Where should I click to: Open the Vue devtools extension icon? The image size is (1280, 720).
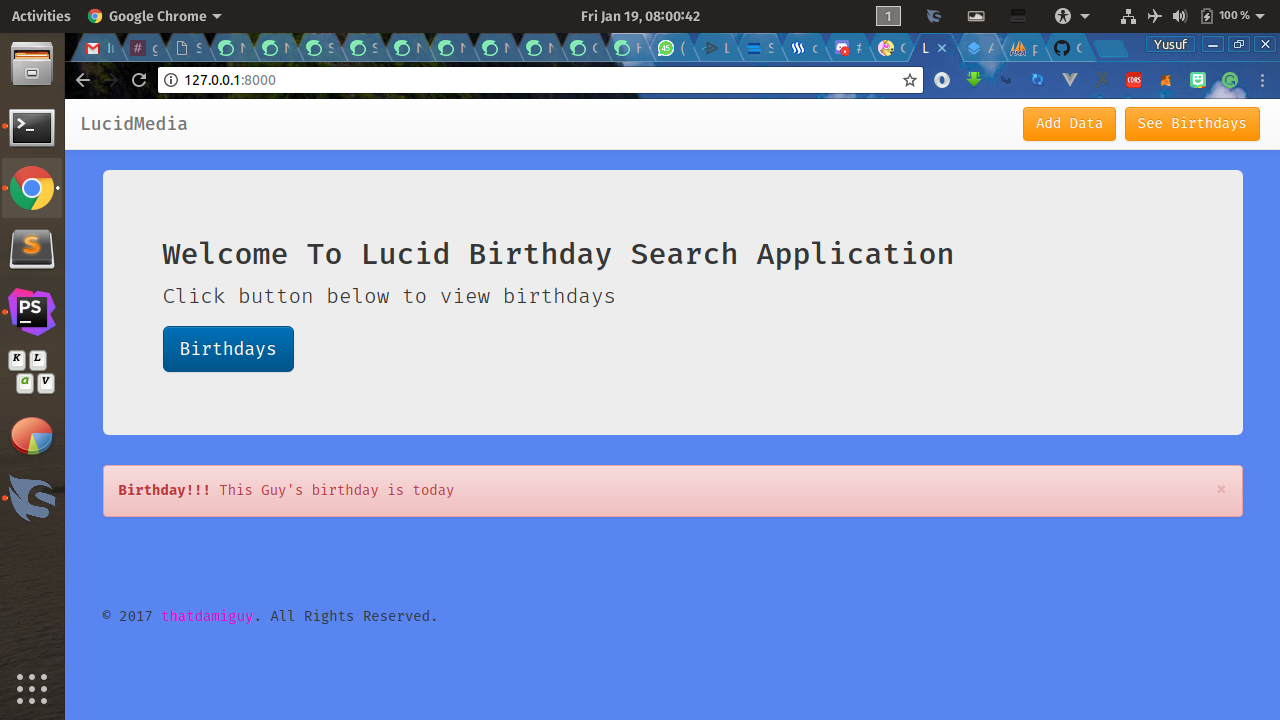click(x=1069, y=80)
